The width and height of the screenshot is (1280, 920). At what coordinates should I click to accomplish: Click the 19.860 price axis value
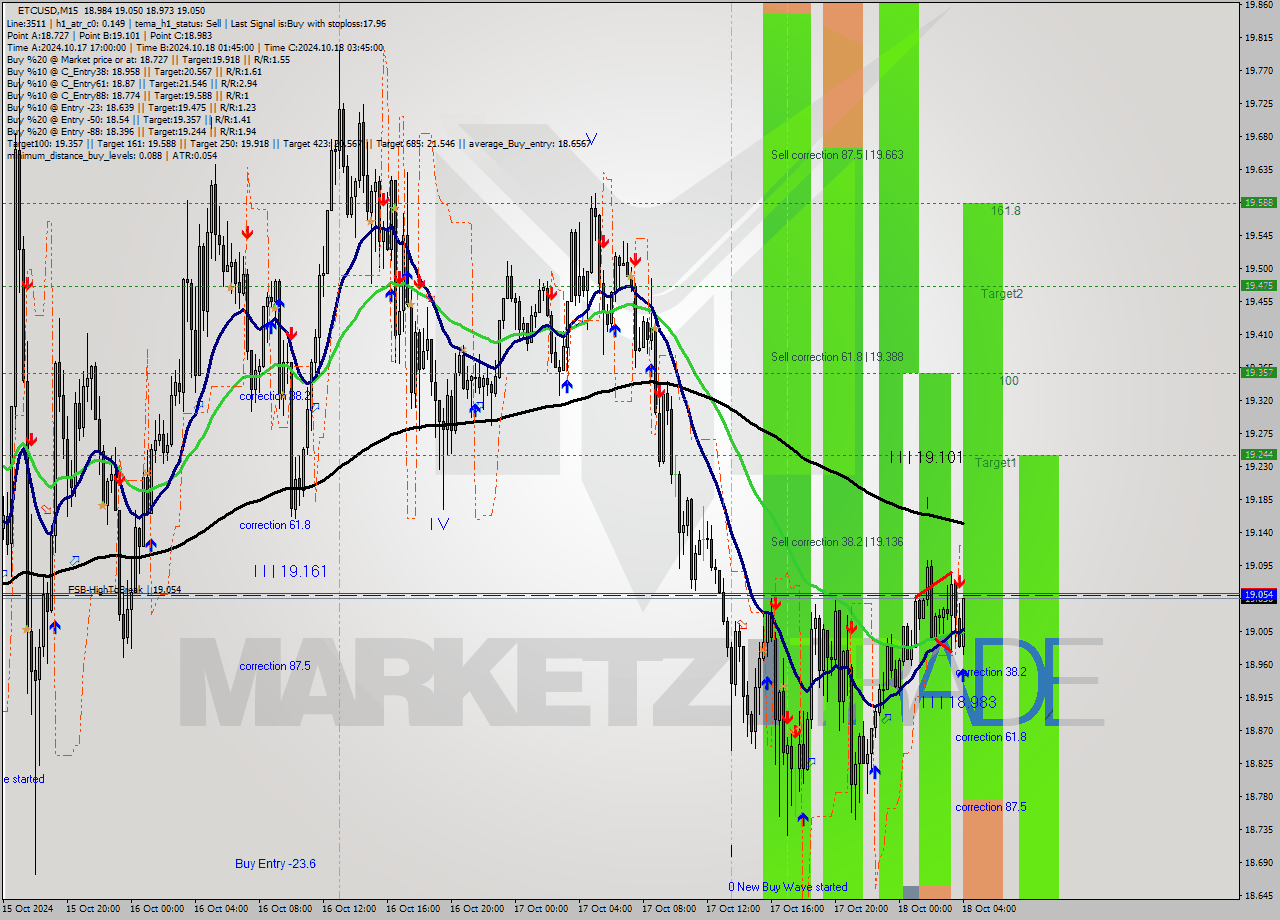[x=1259, y=5]
